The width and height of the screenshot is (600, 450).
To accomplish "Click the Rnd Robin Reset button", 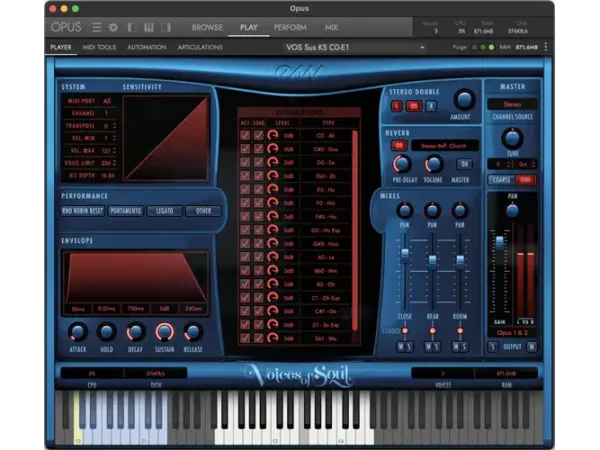I will [83, 211].
